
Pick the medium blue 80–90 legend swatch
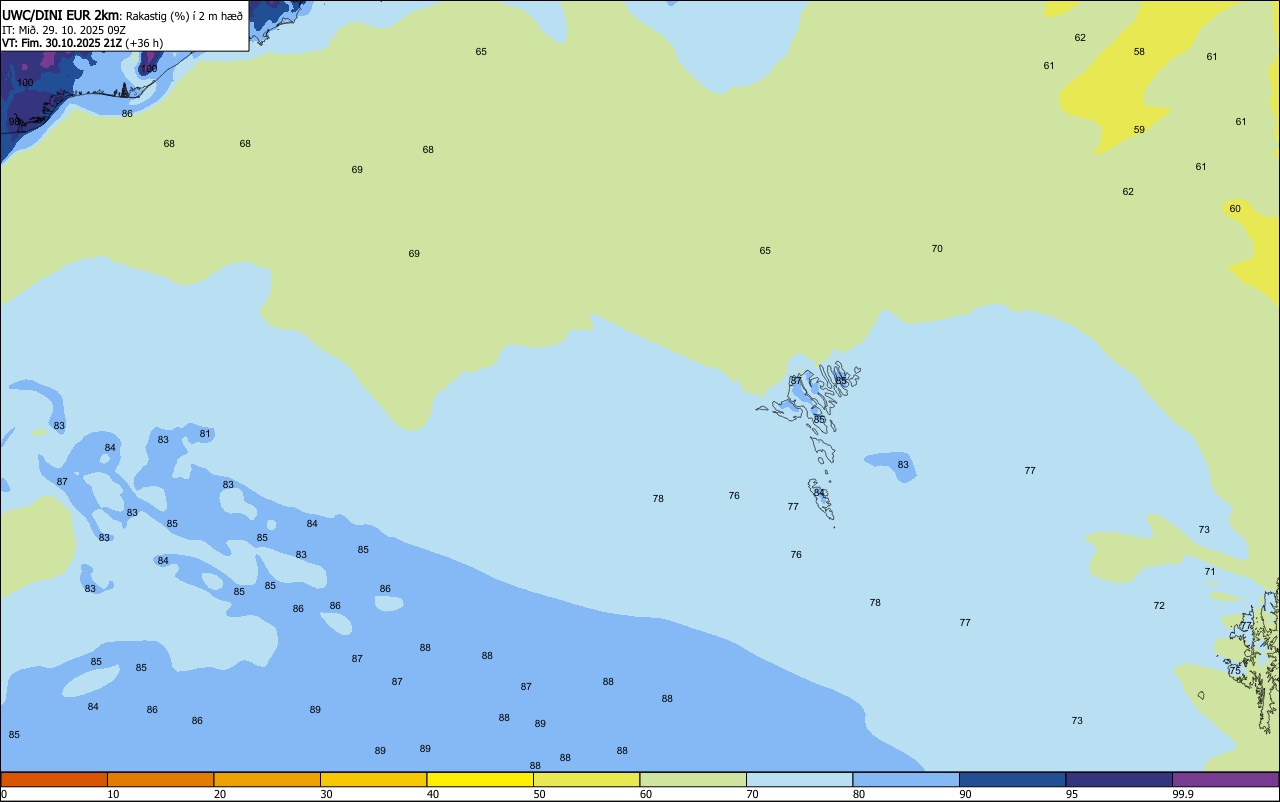[x=906, y=779]
